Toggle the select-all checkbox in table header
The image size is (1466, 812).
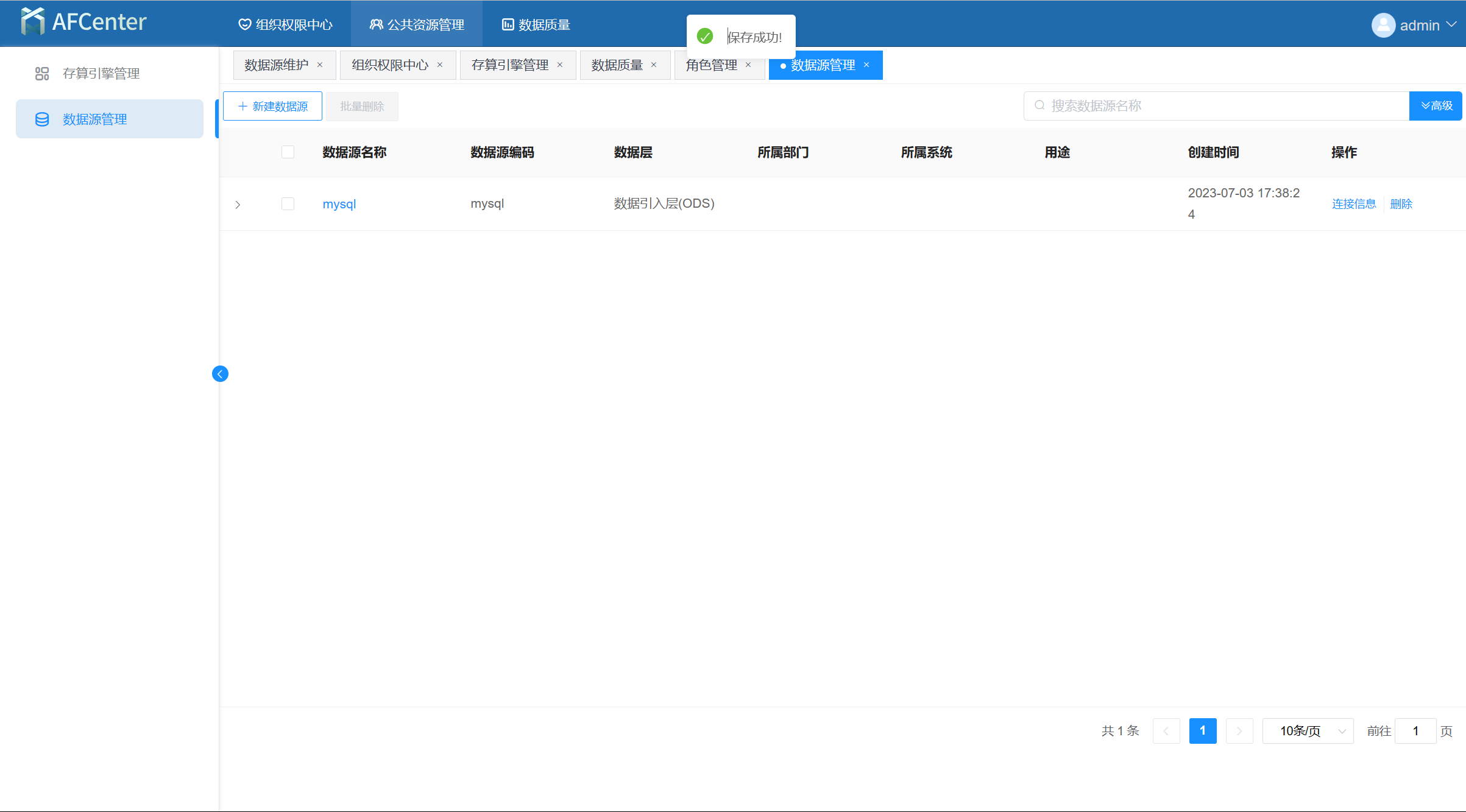click(288, 152)
